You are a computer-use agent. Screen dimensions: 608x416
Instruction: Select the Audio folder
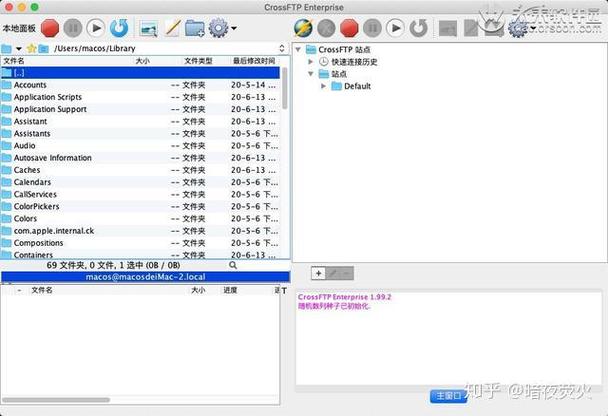pos(140,145)
